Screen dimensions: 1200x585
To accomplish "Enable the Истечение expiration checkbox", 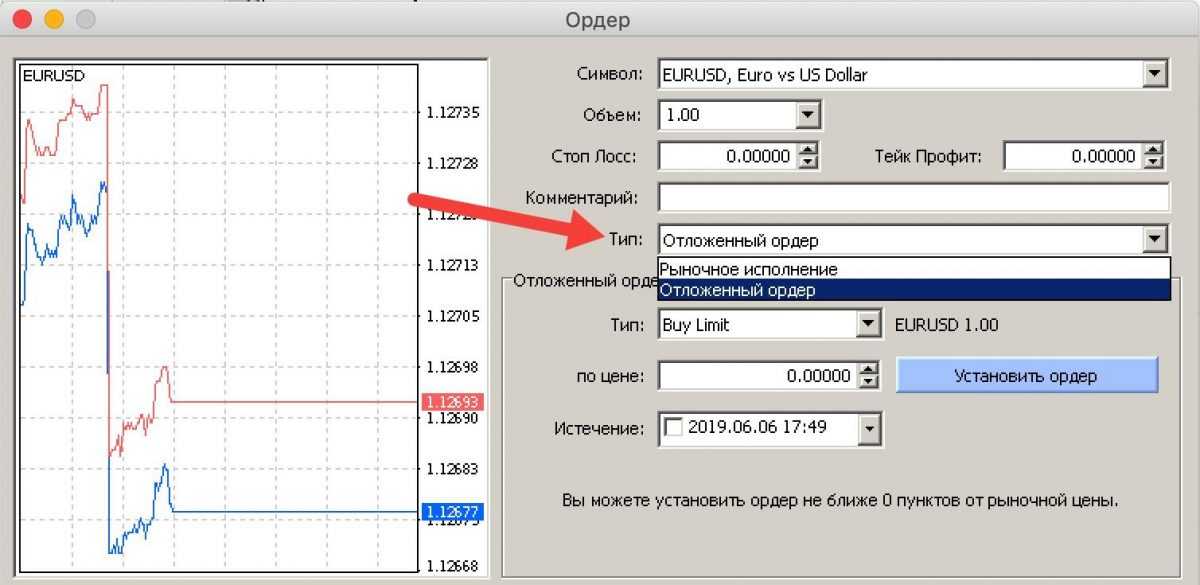I will click(674, 428).
